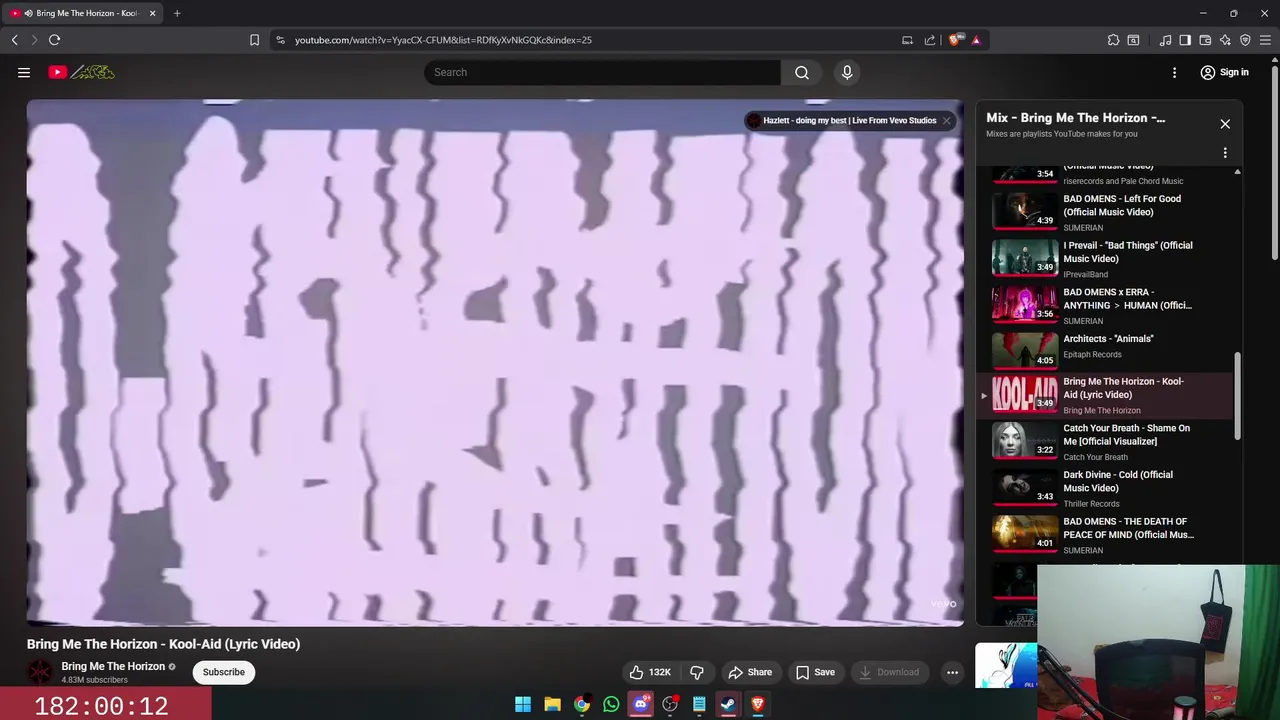The image size is (1280, 720).
Task: Open the browser main menu button
Action: pyautogui.click(x=1265, y=40)
